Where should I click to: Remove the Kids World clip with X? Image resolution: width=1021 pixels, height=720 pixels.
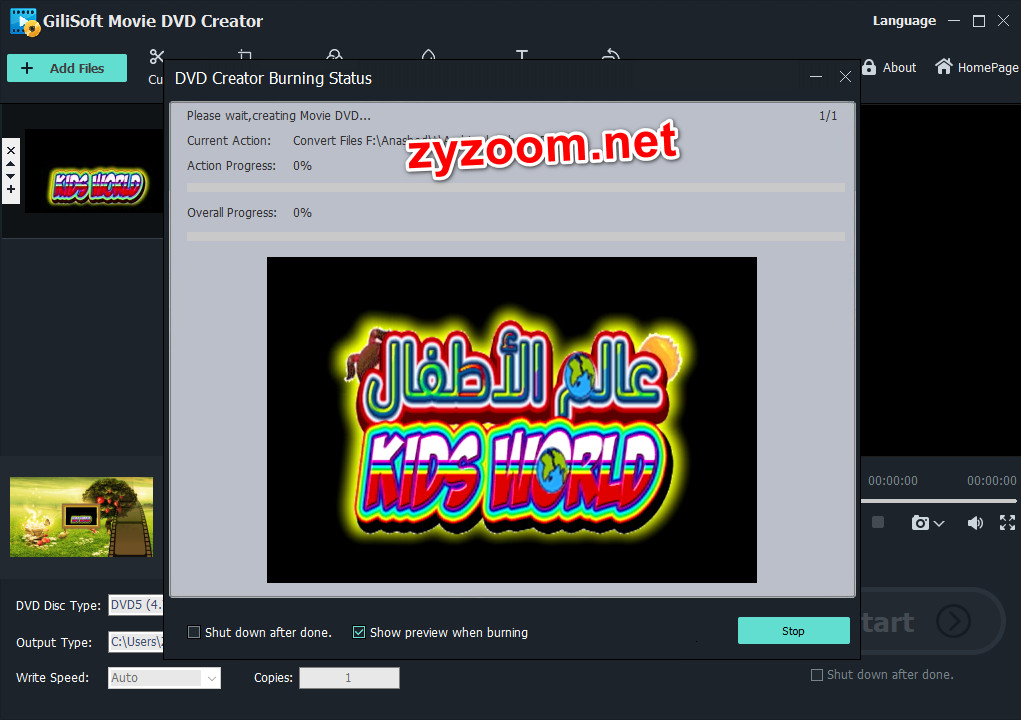(11, 150)
